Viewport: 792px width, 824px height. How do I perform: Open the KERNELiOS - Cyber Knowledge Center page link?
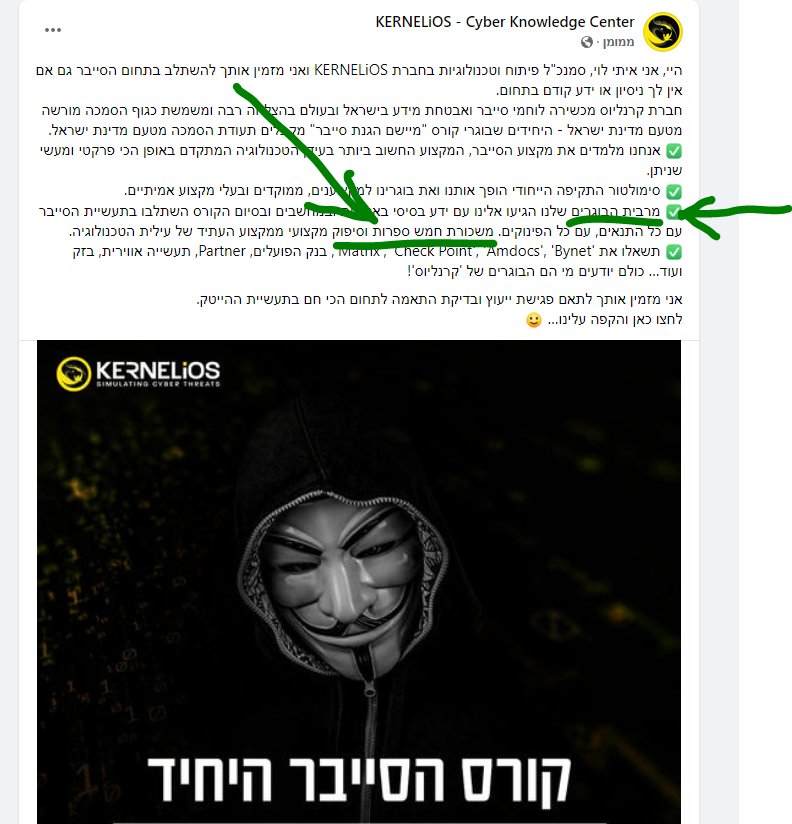(x=505, y=22)
